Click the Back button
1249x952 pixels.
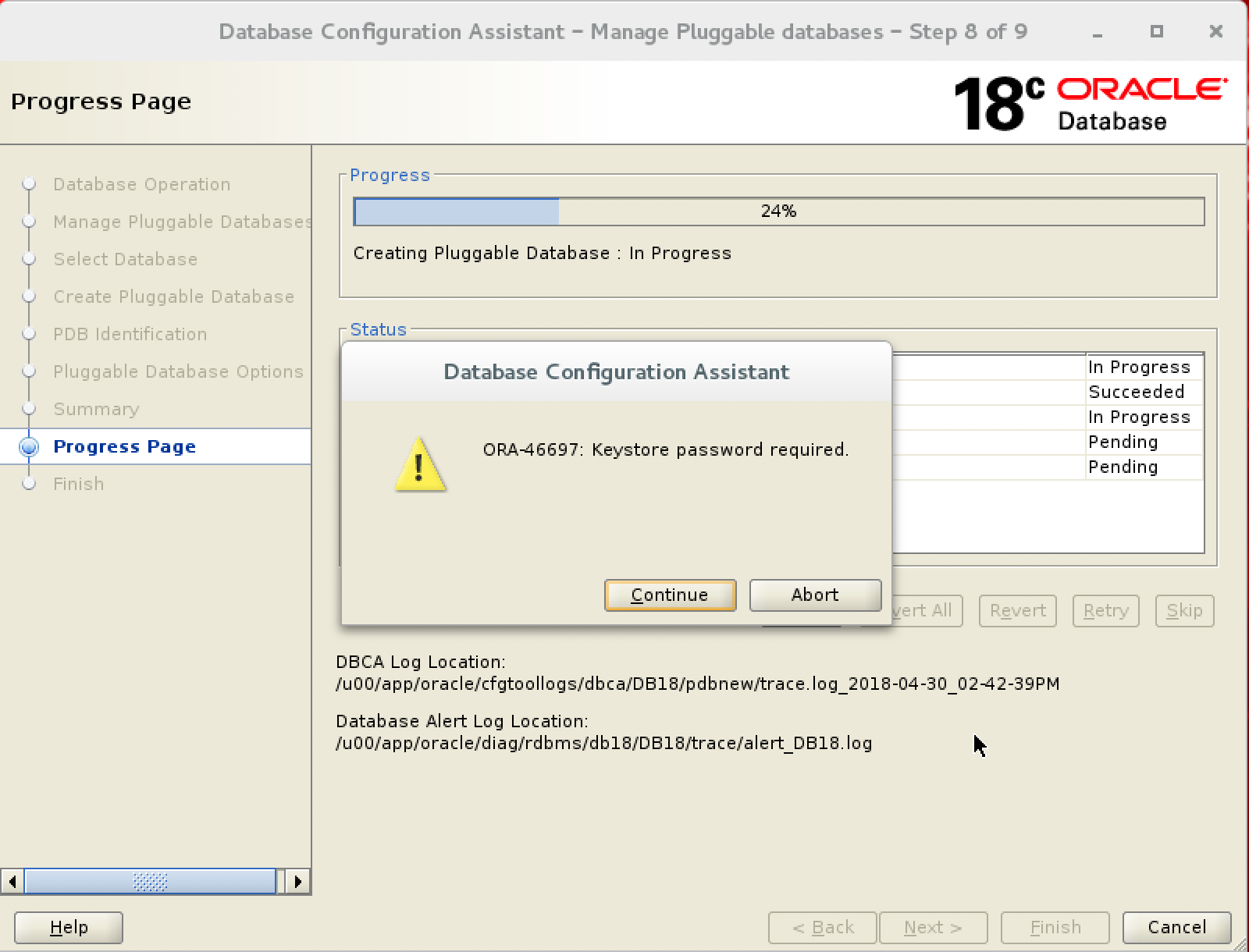click(x=823, y=927)
